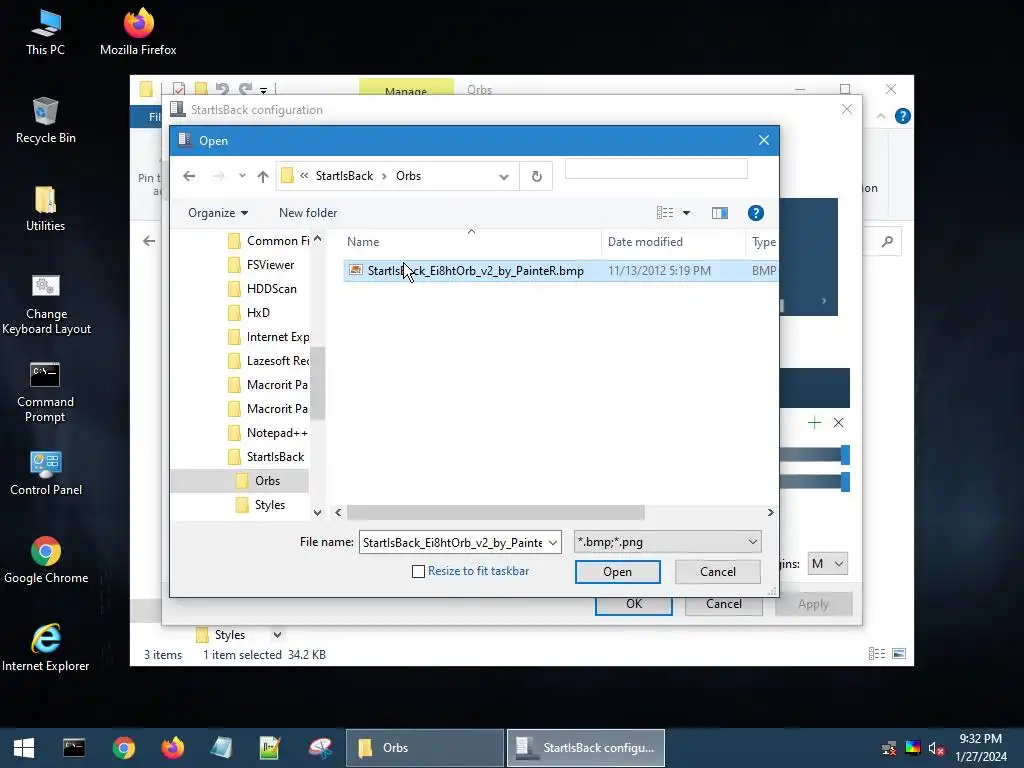Open Command Prompt desktop shortcut

(45, 392)
